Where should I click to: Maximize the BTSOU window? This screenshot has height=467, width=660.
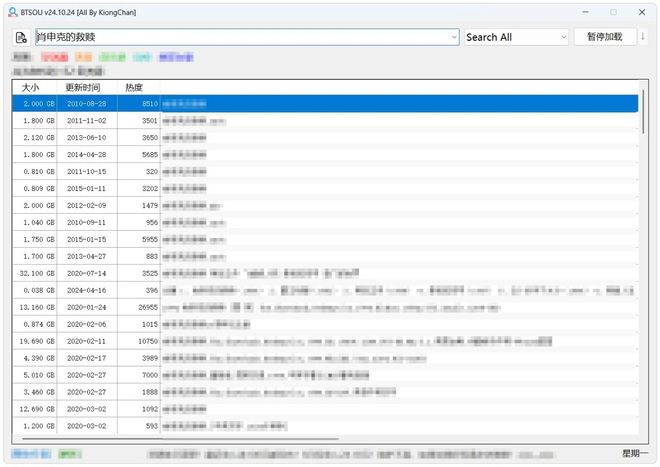613,12
